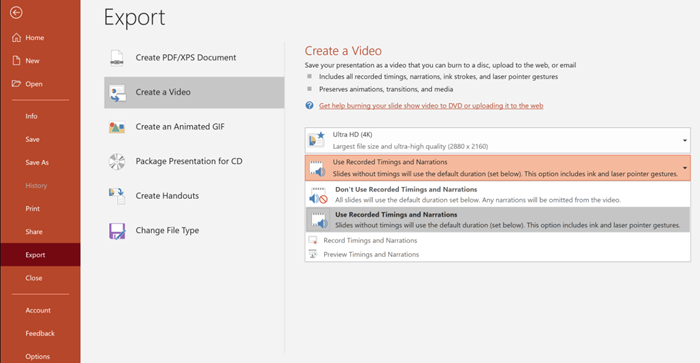Click the Export page title
Screen dimensions: 700x363
[x=134, y=18]
